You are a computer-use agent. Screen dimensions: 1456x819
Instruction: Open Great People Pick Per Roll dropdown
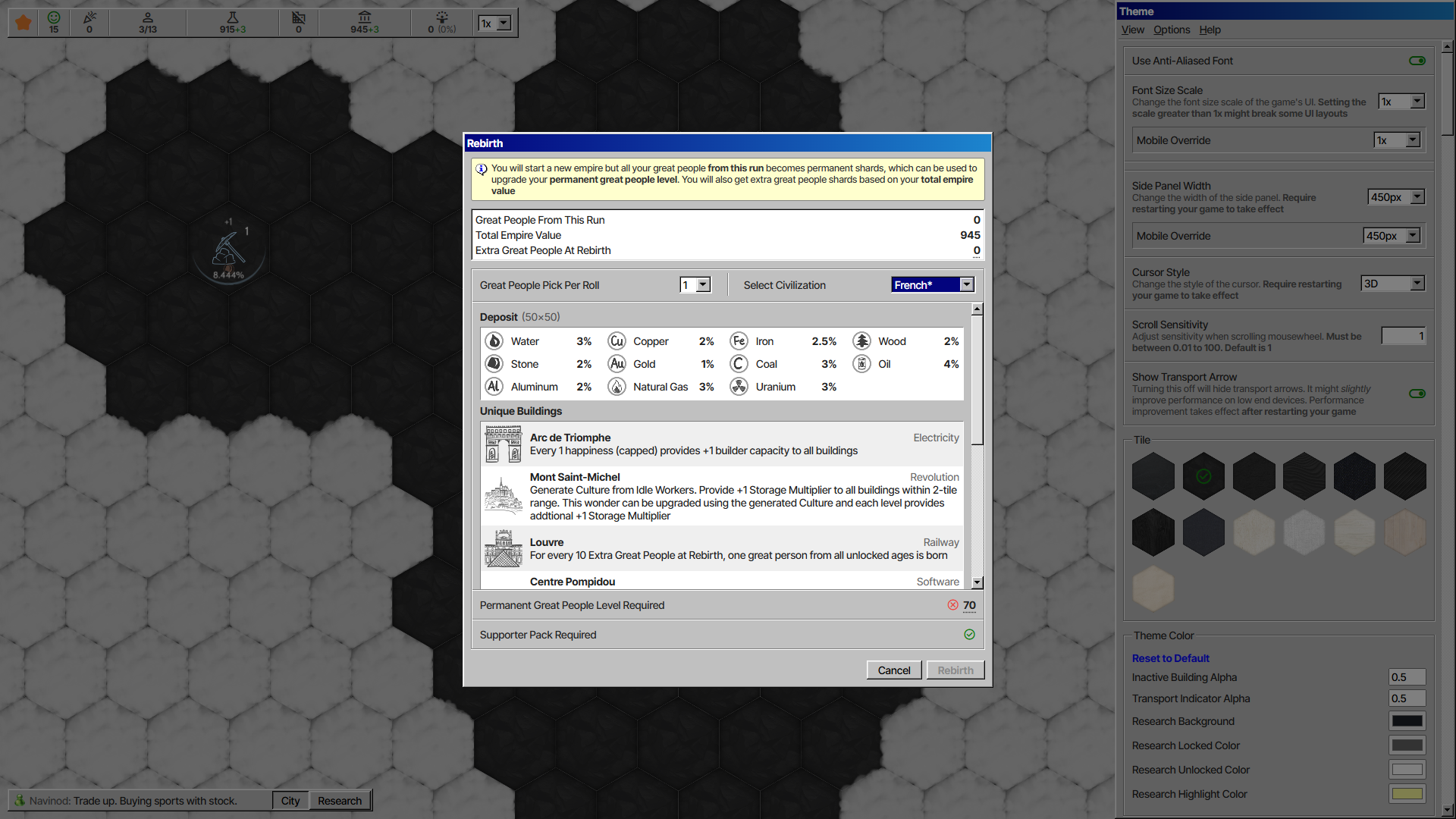pos(695,284)
